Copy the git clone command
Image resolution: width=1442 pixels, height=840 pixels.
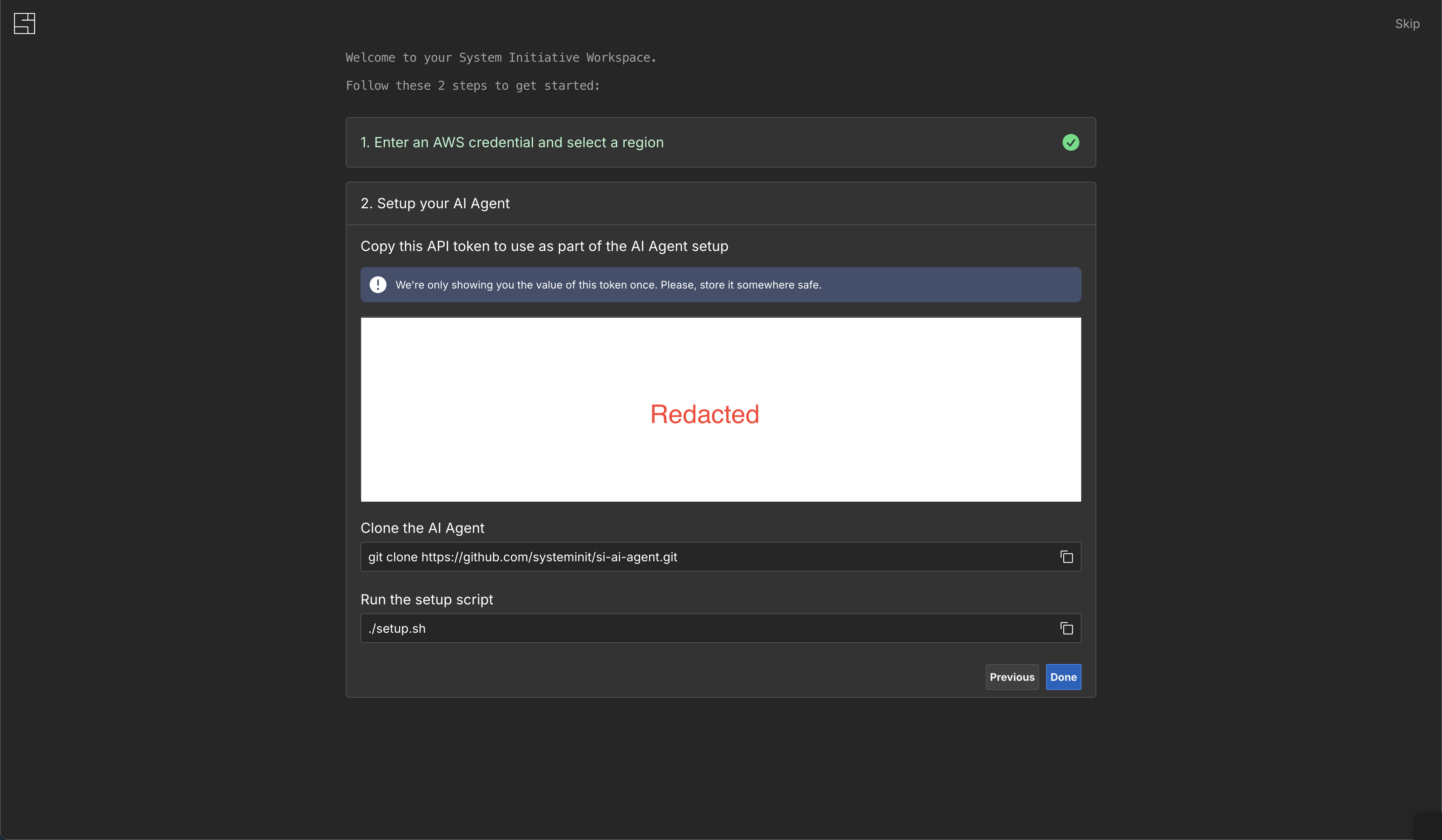[x=1067, y=557]
